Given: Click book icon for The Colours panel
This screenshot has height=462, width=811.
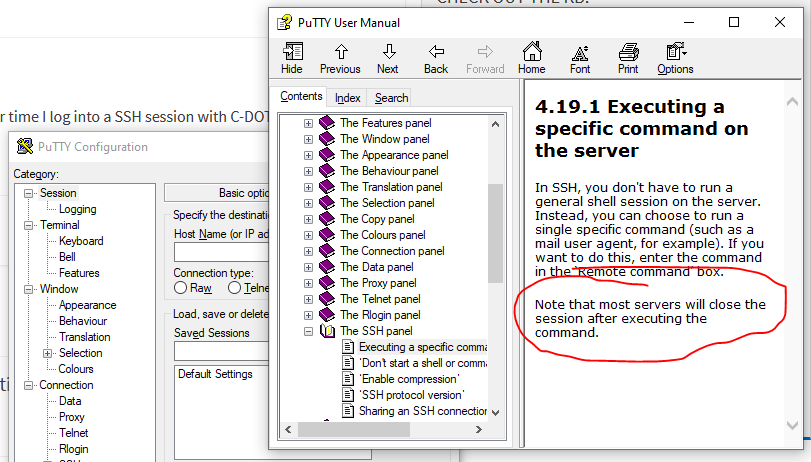Looking at the screenshot, I should tap(327, 235).
